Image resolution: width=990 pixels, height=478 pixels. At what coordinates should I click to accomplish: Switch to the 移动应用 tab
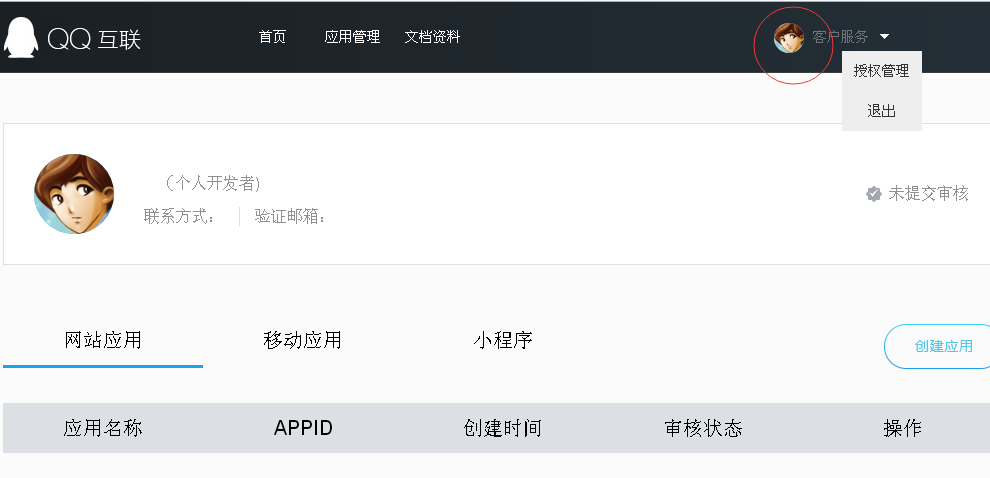coord(302,340)
